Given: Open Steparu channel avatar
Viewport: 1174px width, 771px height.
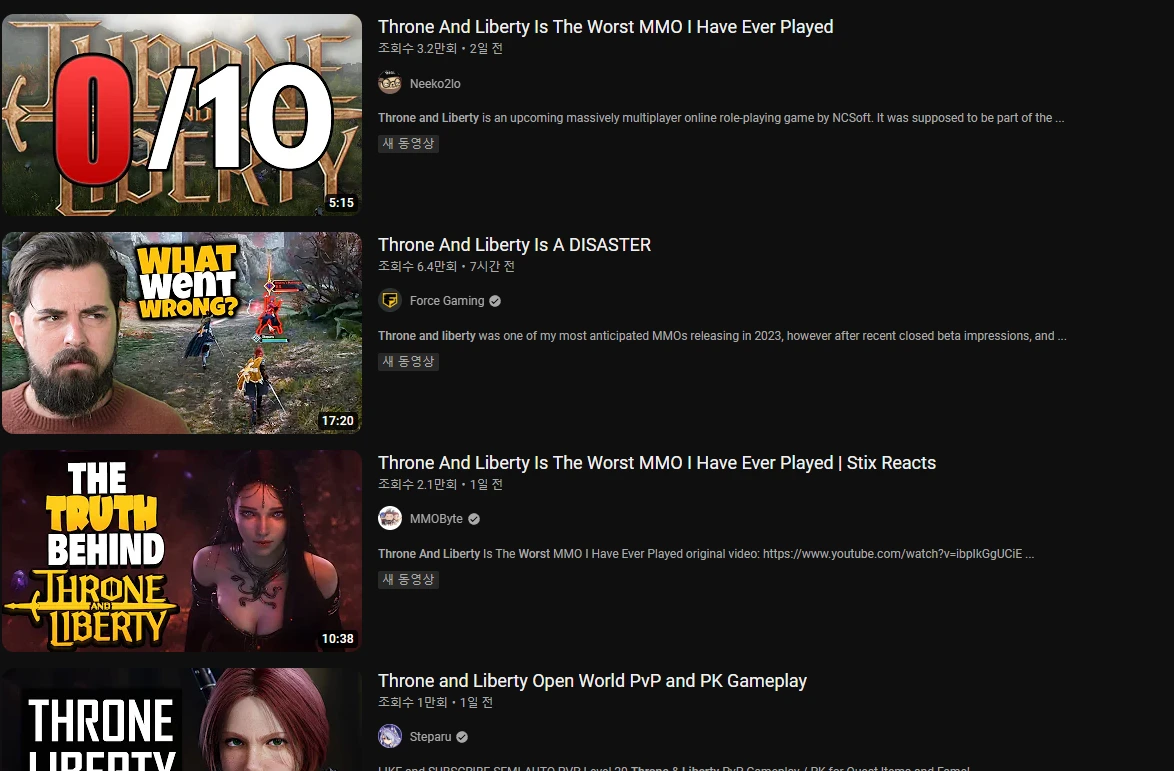Looking at the screenshot, I should pos(389,737).
